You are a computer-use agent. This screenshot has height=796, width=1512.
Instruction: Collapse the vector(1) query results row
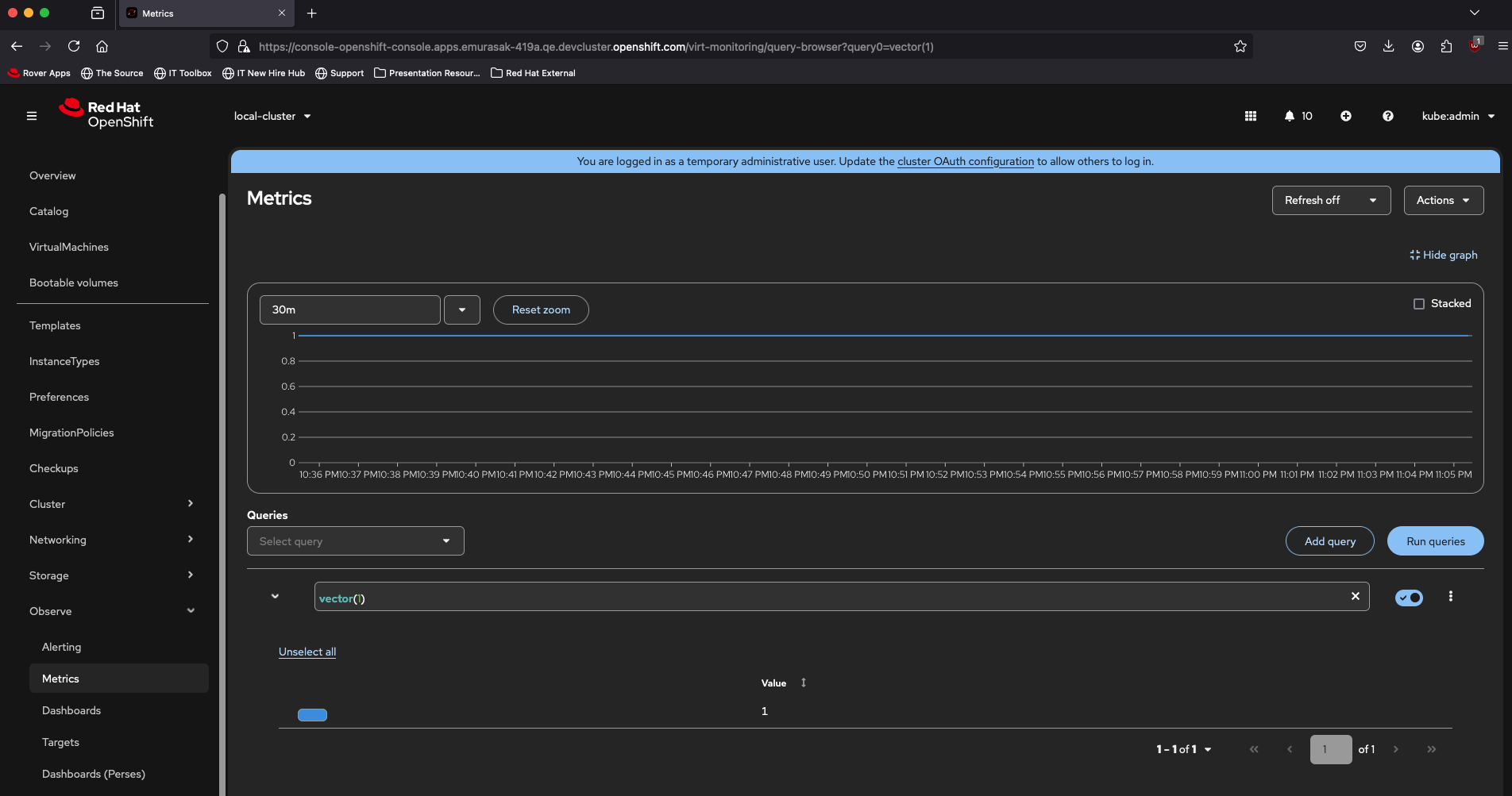275,596
